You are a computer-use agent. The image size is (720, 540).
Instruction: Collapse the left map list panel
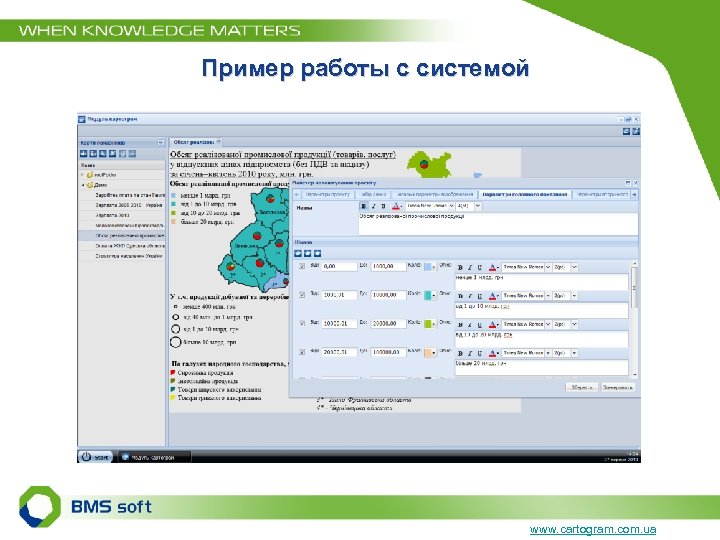tap(161, 142)
